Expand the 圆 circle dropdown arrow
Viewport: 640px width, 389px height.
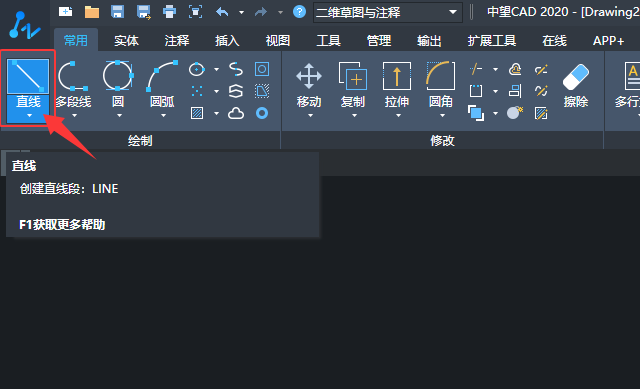[119, 116]
